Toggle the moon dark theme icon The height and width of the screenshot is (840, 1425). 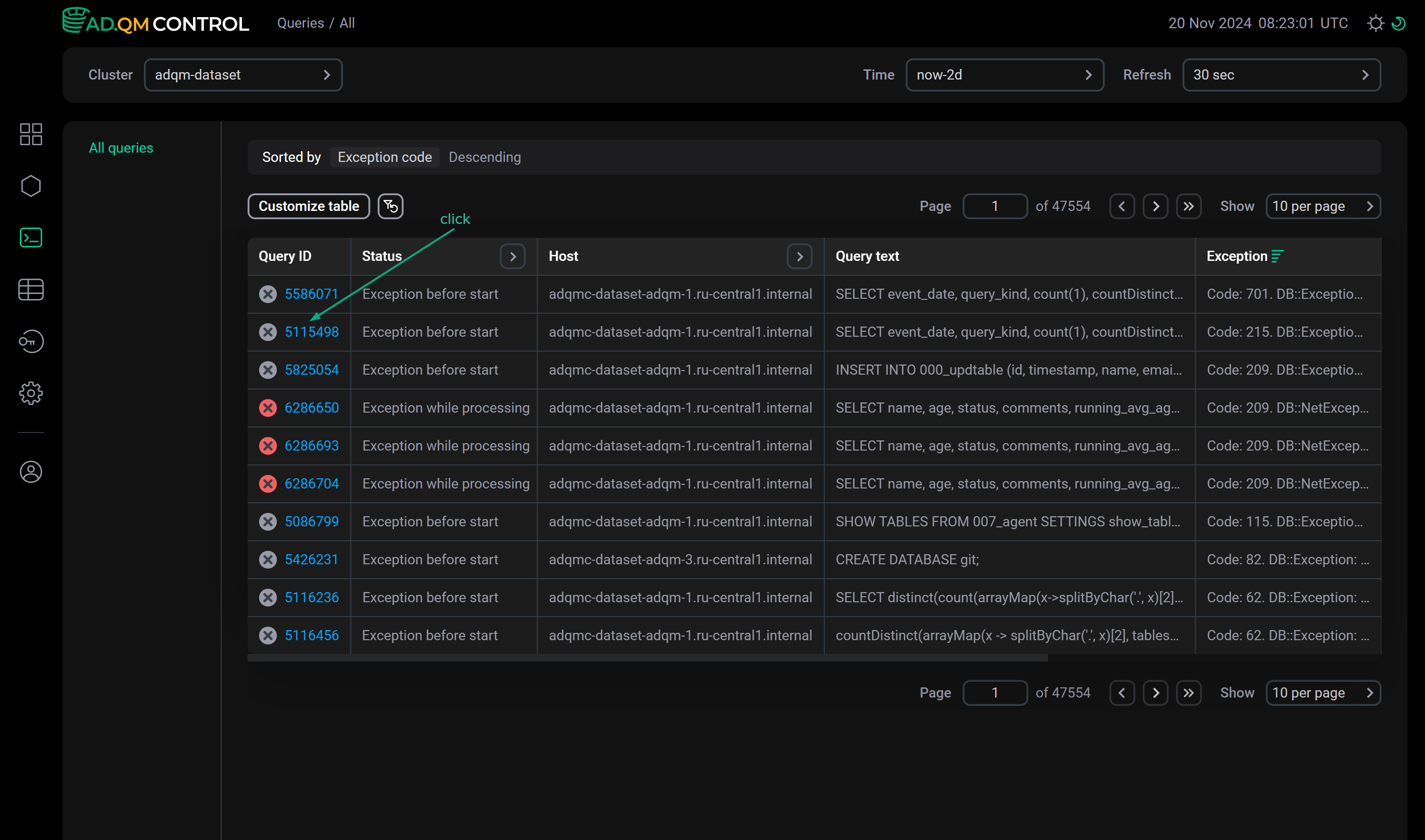point(1398,23)
